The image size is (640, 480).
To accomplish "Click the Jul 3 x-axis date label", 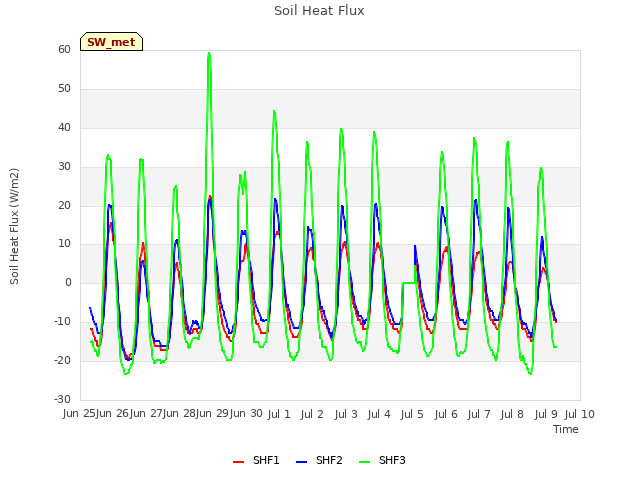I will (x=346, y=414).
